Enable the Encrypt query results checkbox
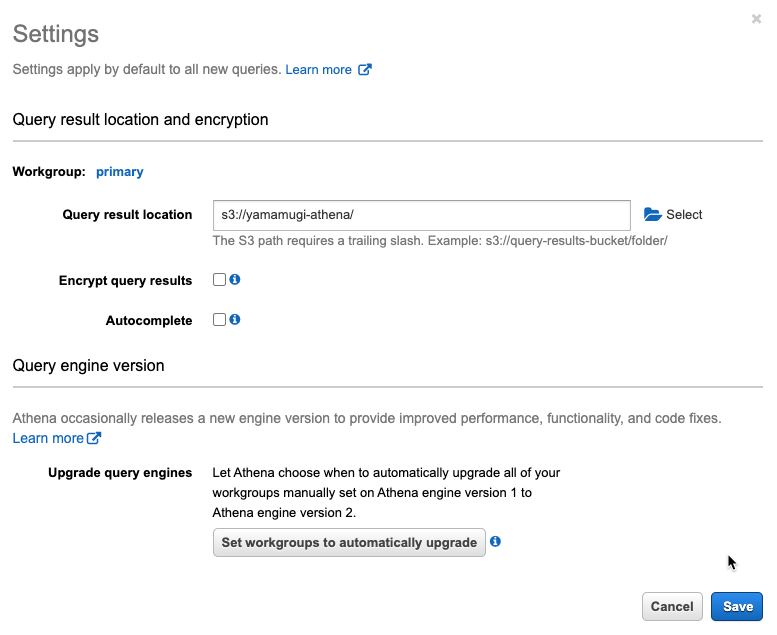Viewport: 777px width, 635px height. [x=220, y=280]
